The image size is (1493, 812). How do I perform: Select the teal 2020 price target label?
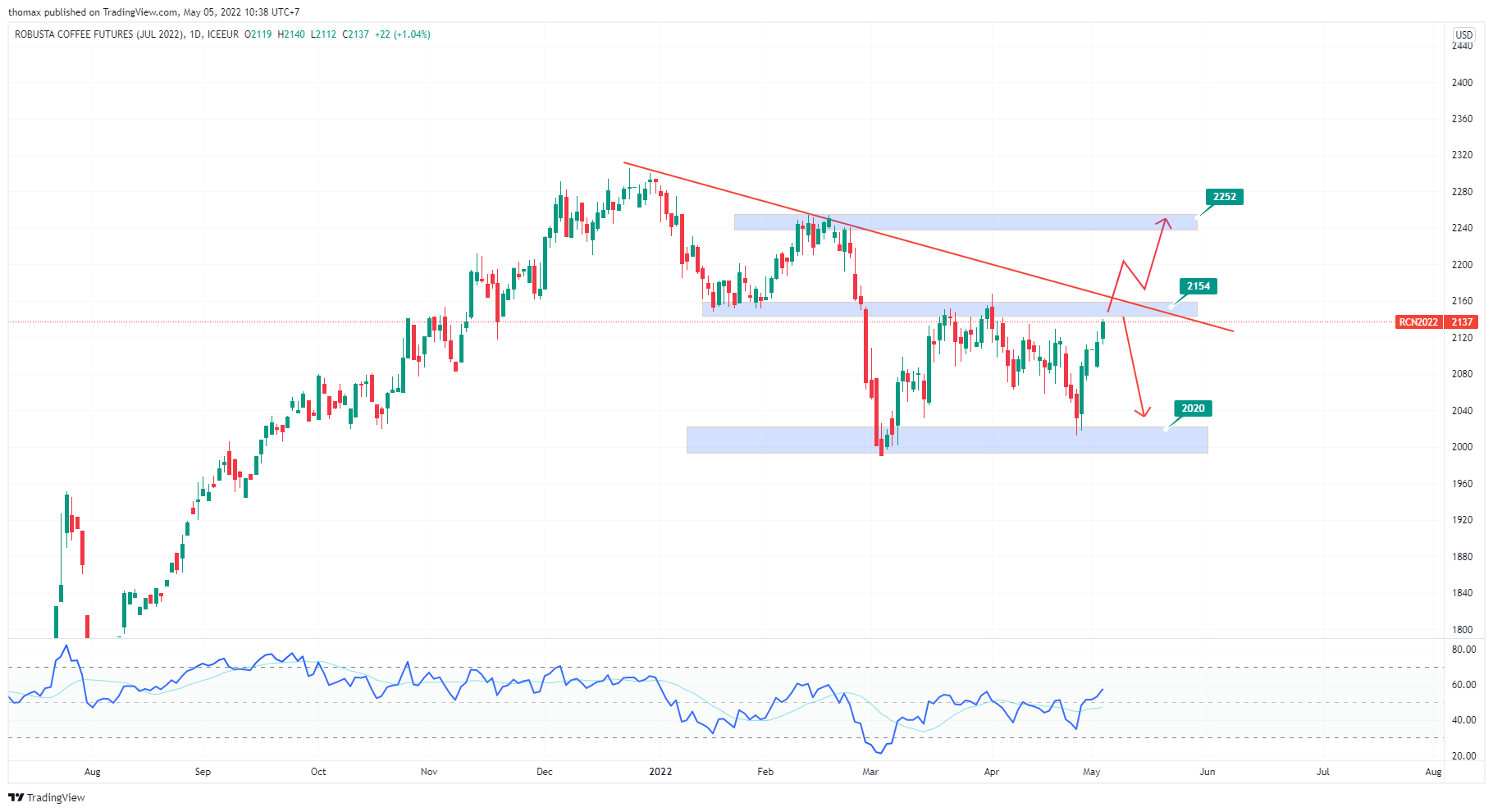tap(1192, 408)
